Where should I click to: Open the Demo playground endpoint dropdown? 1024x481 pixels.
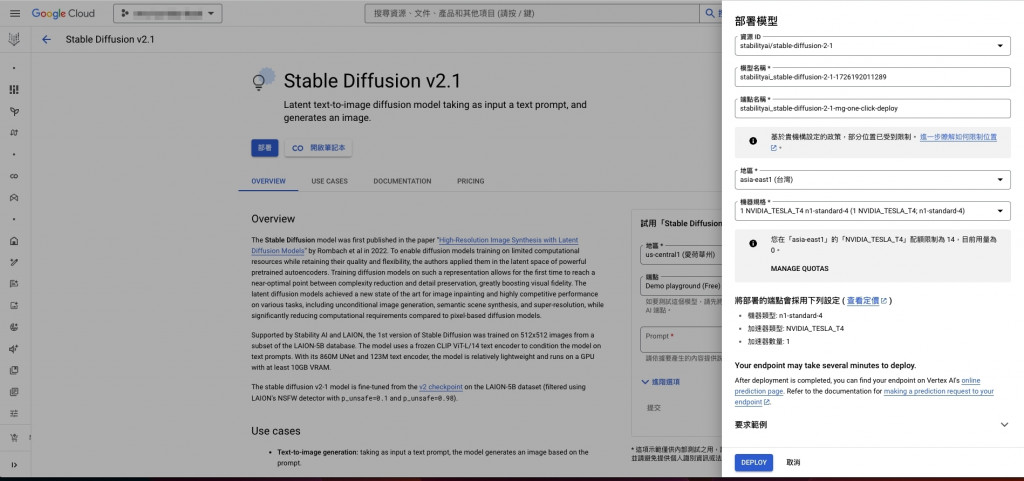coord(679,285)
